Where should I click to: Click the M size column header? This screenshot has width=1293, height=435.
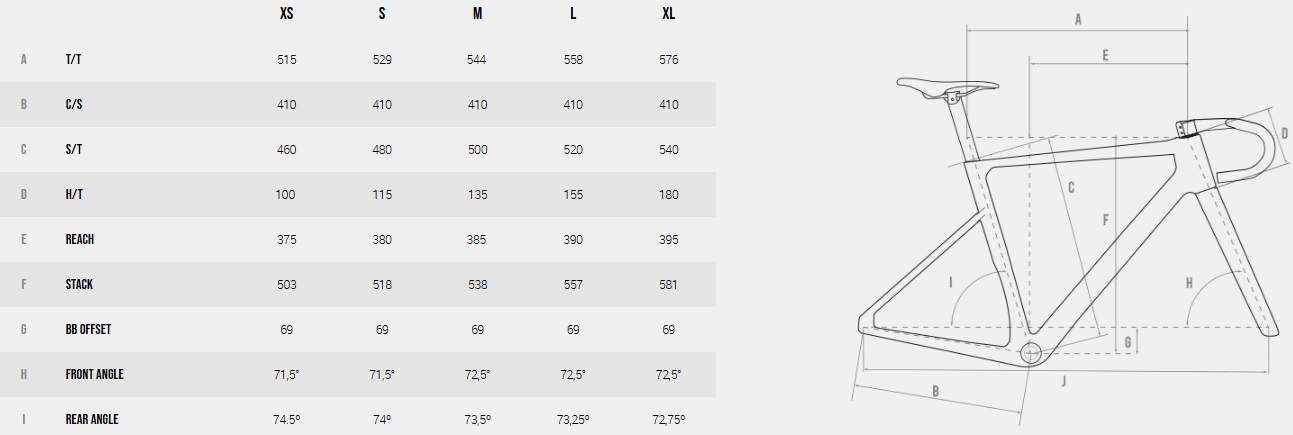pyautogui.click(x=477, y=14)
